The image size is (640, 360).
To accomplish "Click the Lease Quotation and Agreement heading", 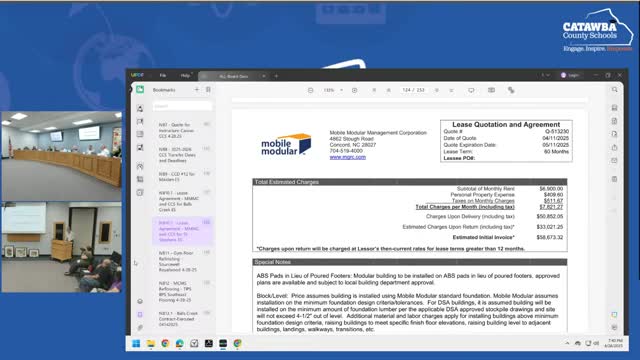I will click(506, 124).
